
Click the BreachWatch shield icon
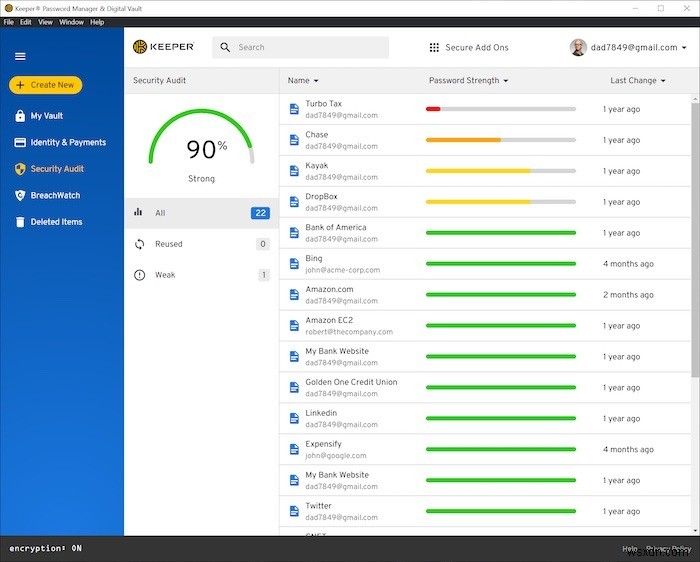click(20, 195)
